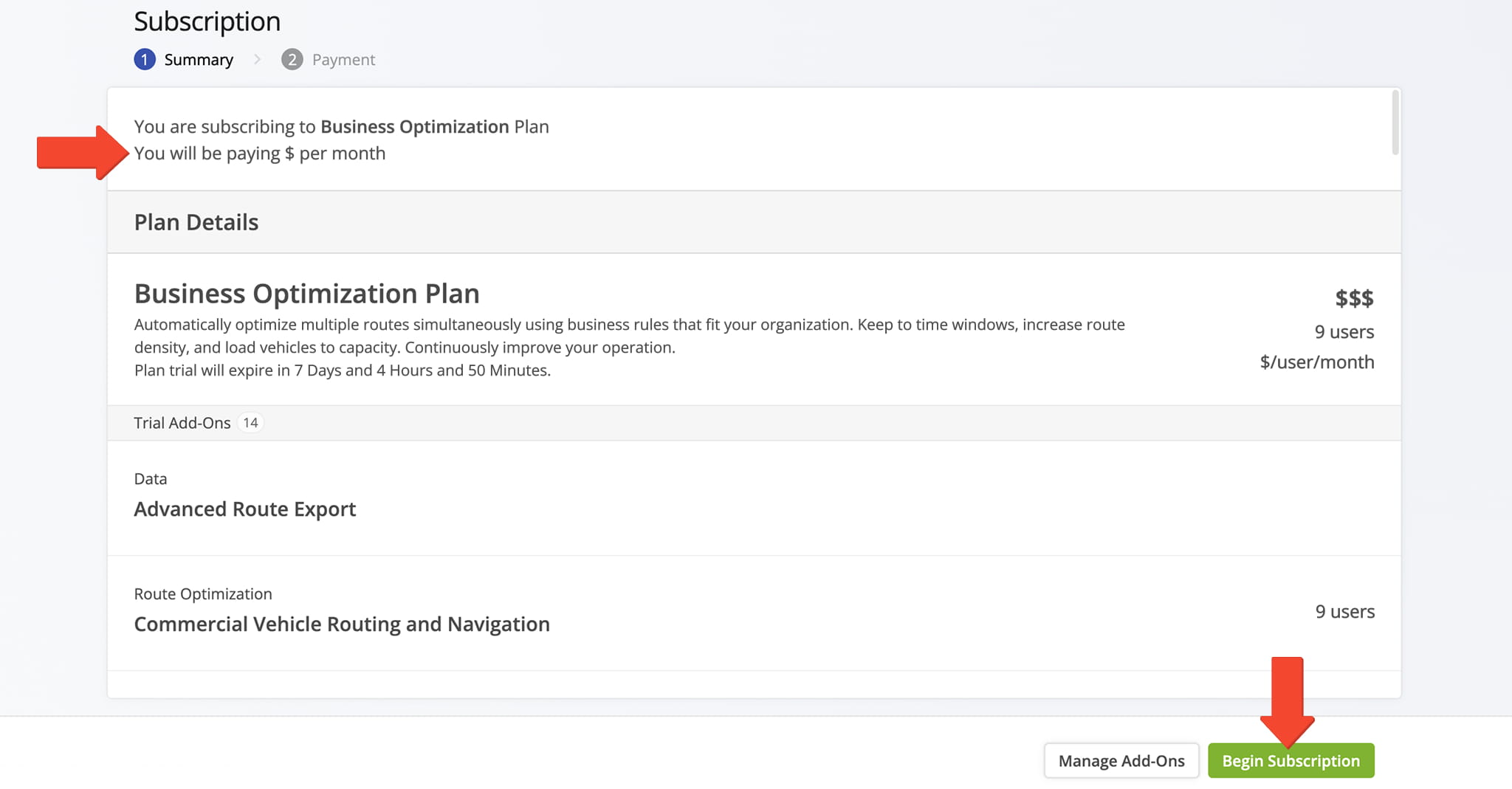This screenshot has height=789, width=1512.
Task: Click 9 users beside Commercial Vehicle Routing
Action: coord(1344,612)
